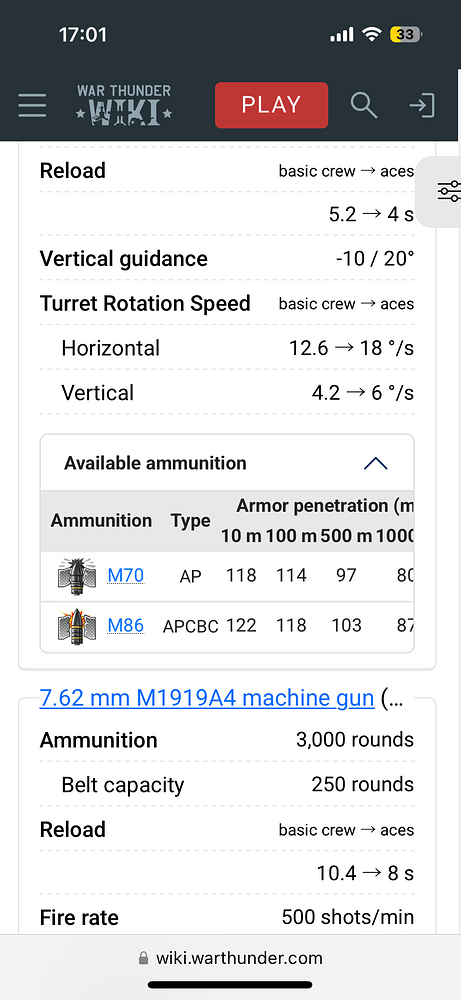Screen dimensions: 461x1000
Task: Tap the battery indicator in status bar
Action: (406, 34)
